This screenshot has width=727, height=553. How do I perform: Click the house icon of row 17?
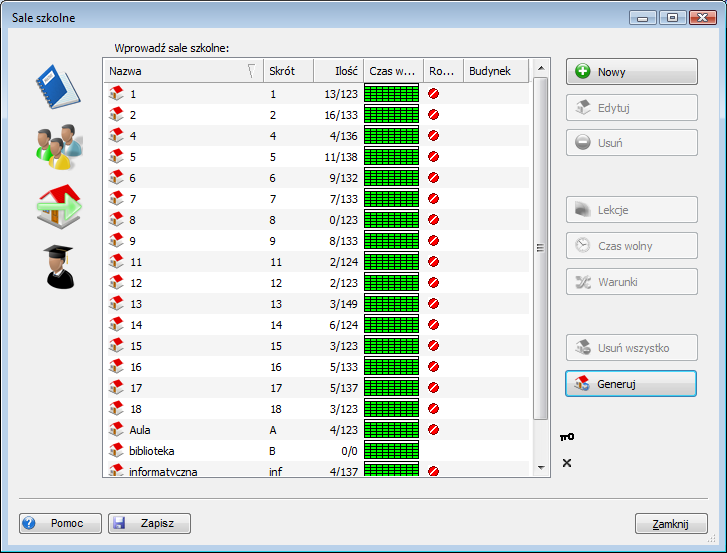(x=116, y=387)
